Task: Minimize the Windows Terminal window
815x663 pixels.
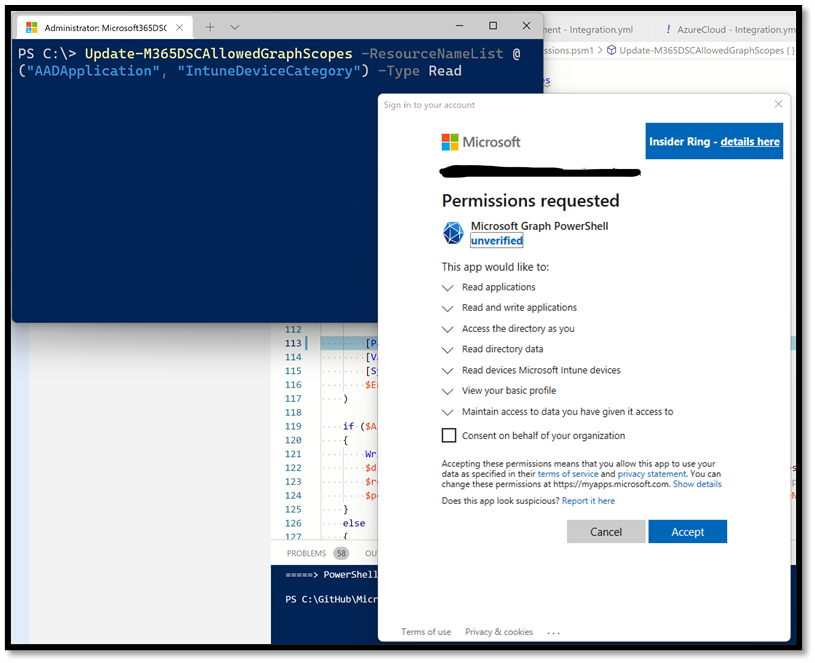Action: (459, 25)
